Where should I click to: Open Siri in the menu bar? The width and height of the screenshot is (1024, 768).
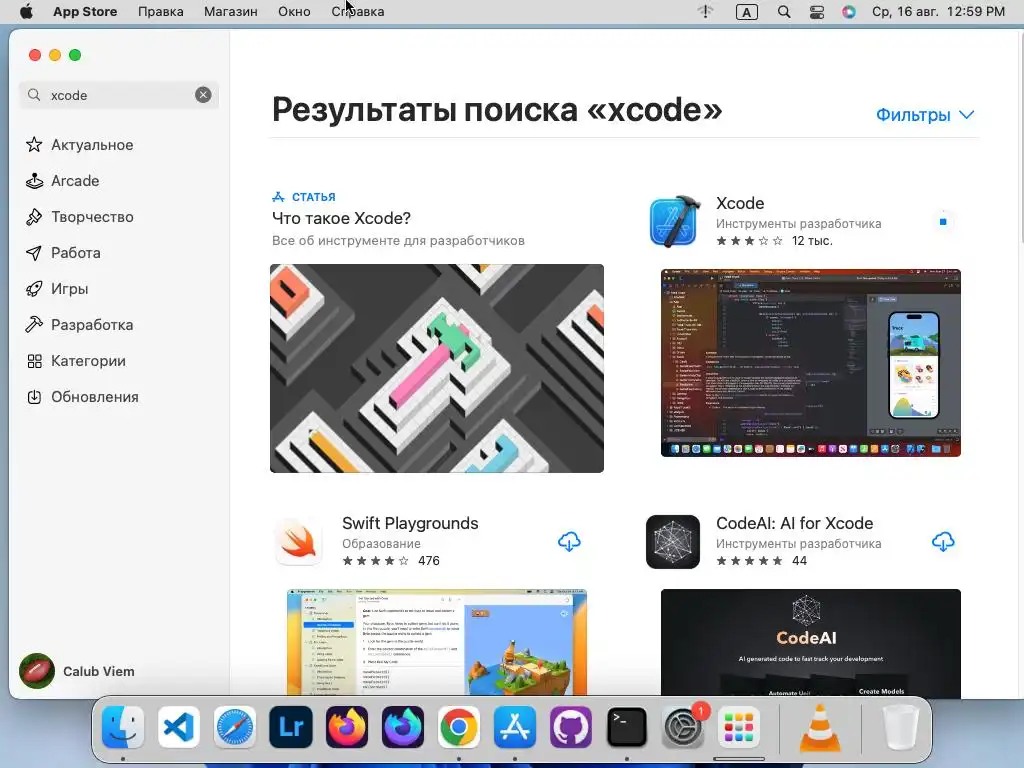pos(848,11)
